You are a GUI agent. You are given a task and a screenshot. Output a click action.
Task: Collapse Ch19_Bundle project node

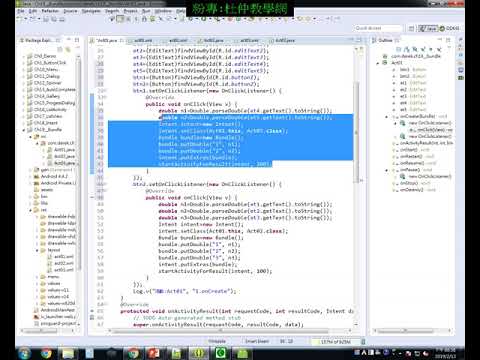(24, 130)
